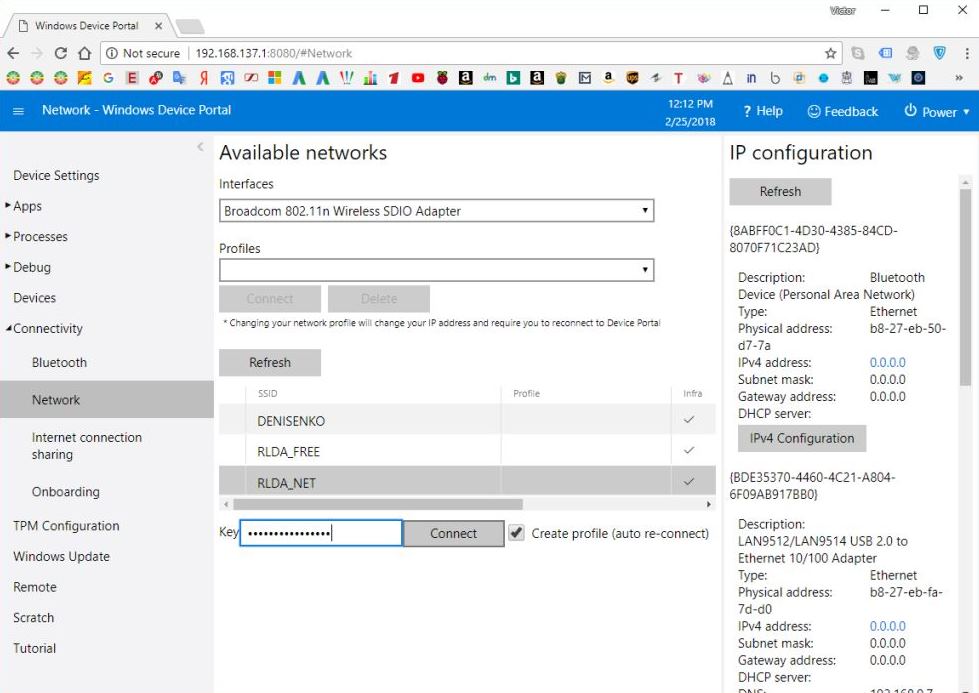Click the Power icon in the header
This screenshot has height=693, width=979.
(x=910, y=111)
